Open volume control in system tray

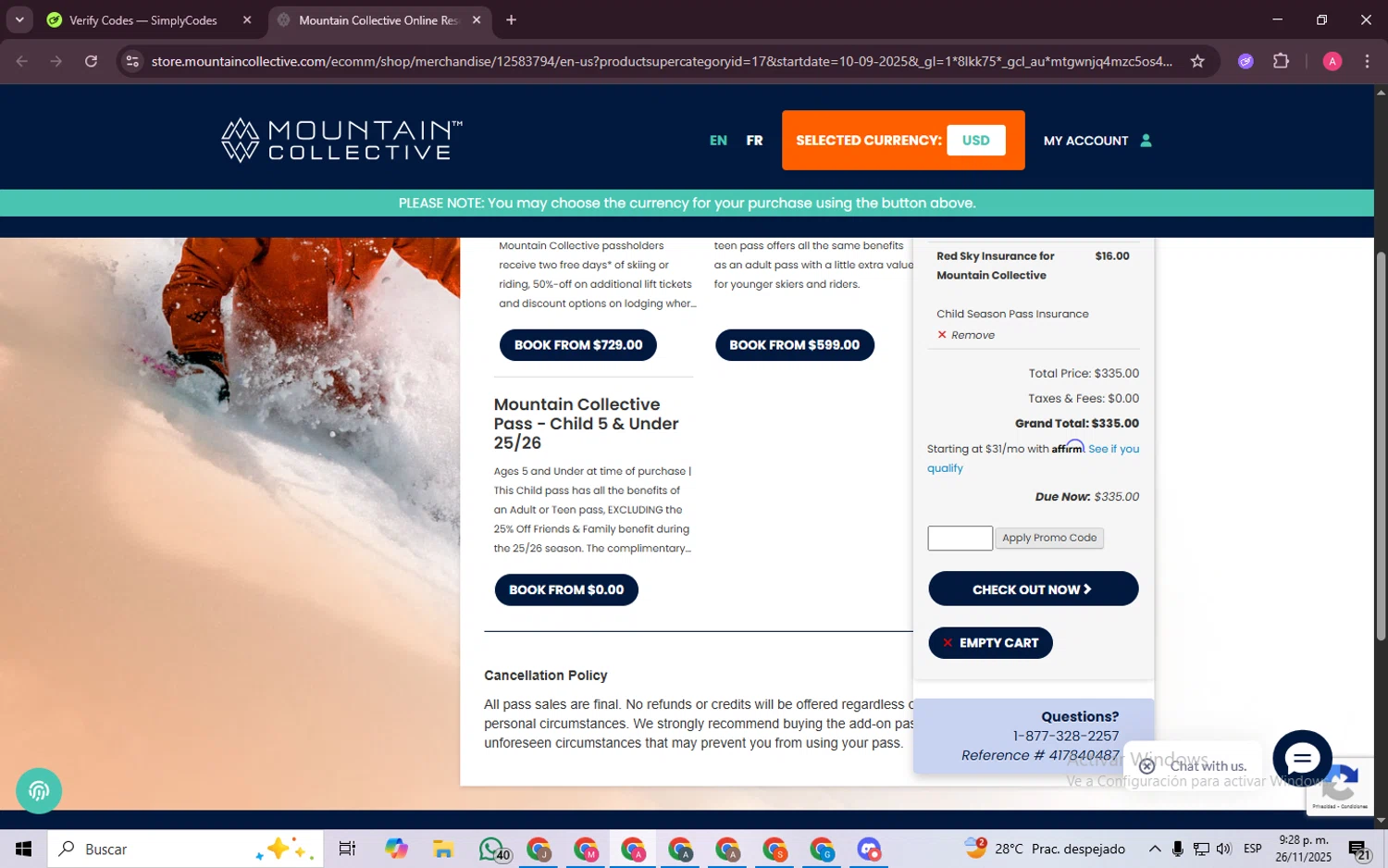click(1224, 849)
